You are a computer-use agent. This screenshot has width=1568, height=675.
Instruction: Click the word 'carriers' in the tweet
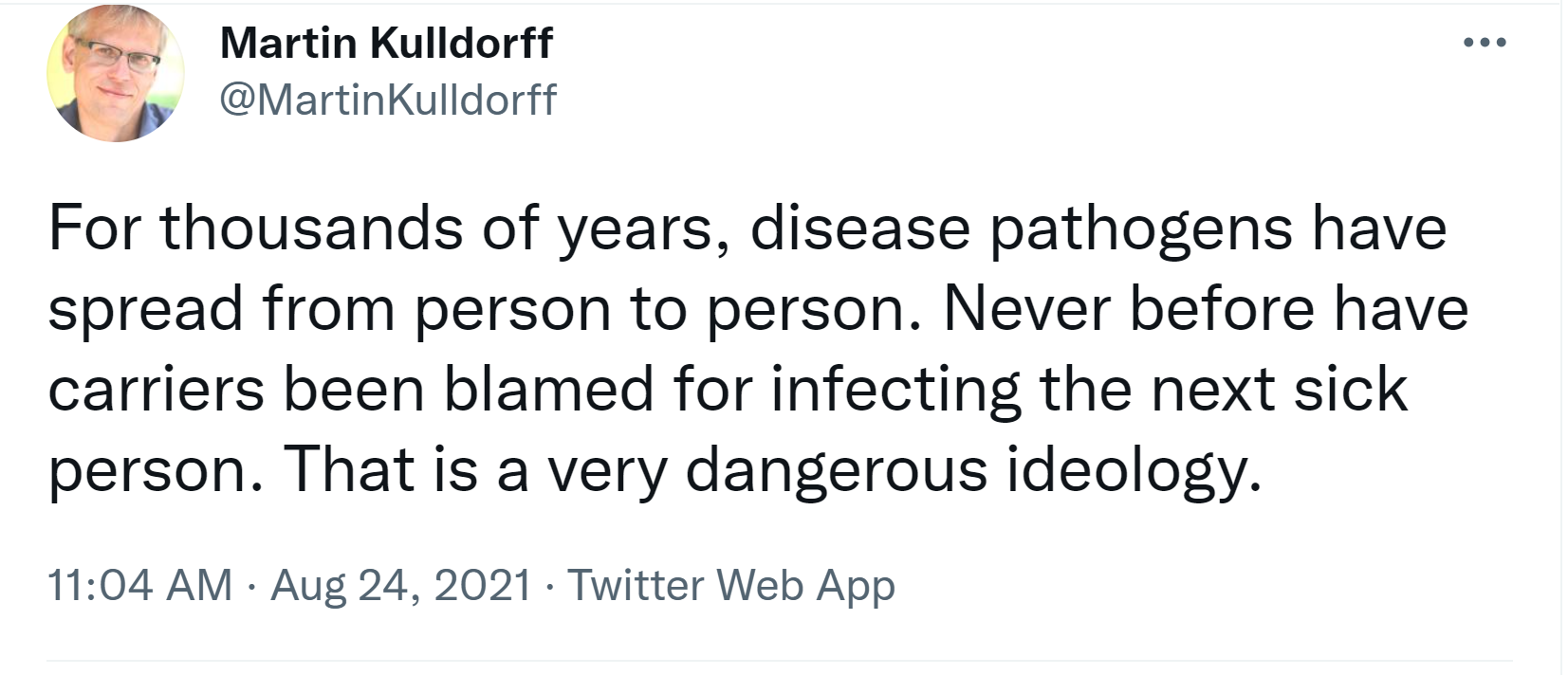(155, 390)
